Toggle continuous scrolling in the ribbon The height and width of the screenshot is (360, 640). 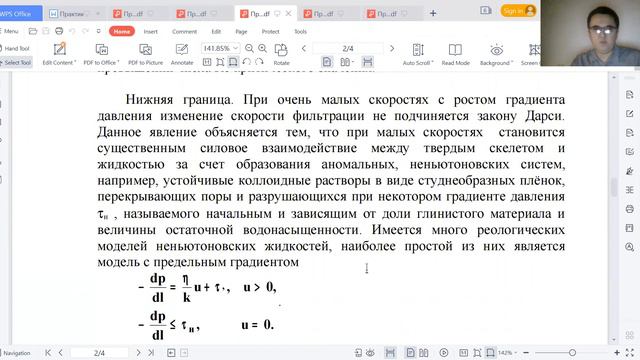pos(368,62)
